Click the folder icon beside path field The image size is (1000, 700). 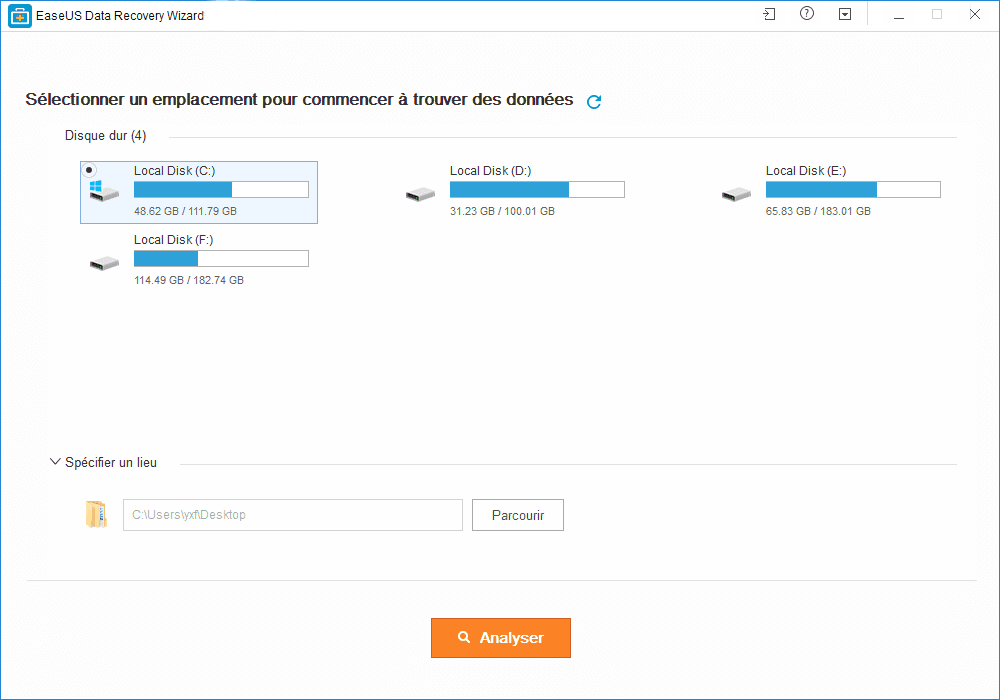(x=96, y=514)
